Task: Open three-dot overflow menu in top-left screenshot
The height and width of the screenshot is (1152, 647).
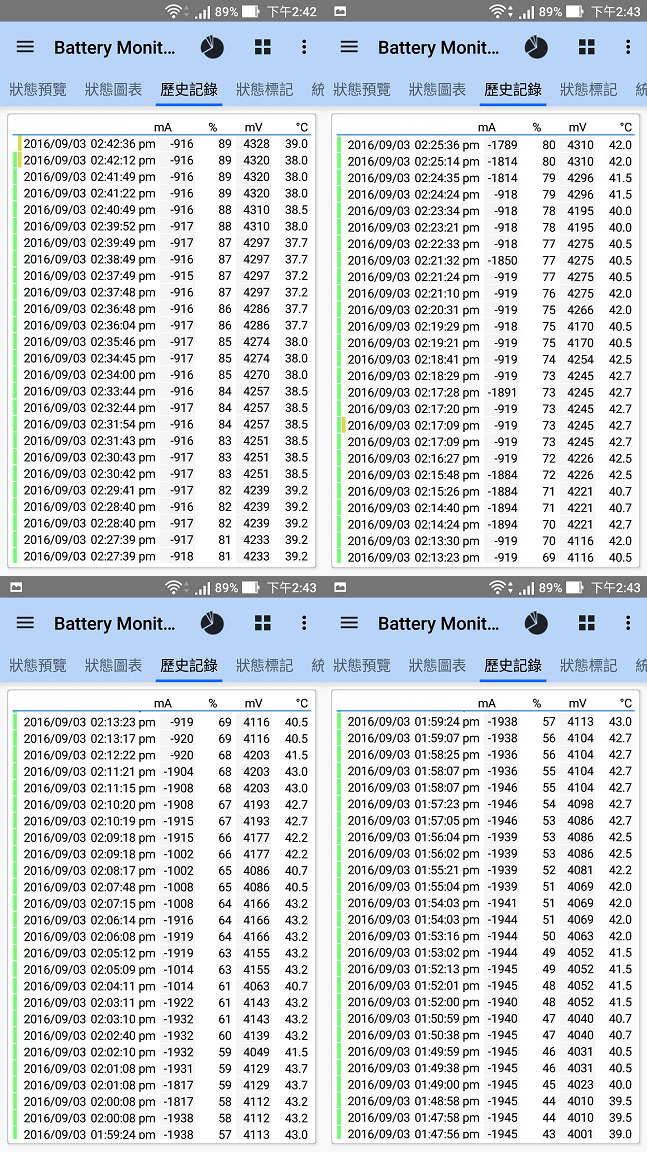Action: tap(304, 47)
